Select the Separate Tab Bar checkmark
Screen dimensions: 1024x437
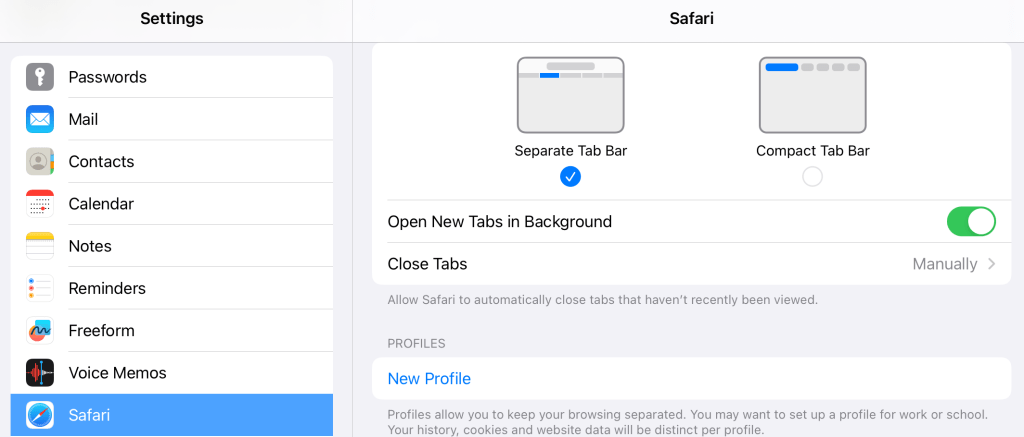[571, 177]
